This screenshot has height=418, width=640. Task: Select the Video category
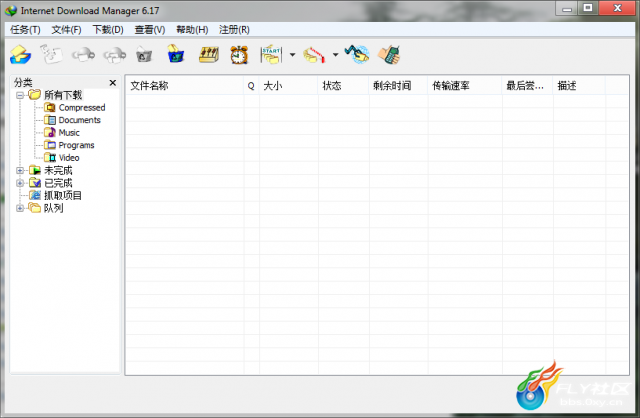(62, 158)
